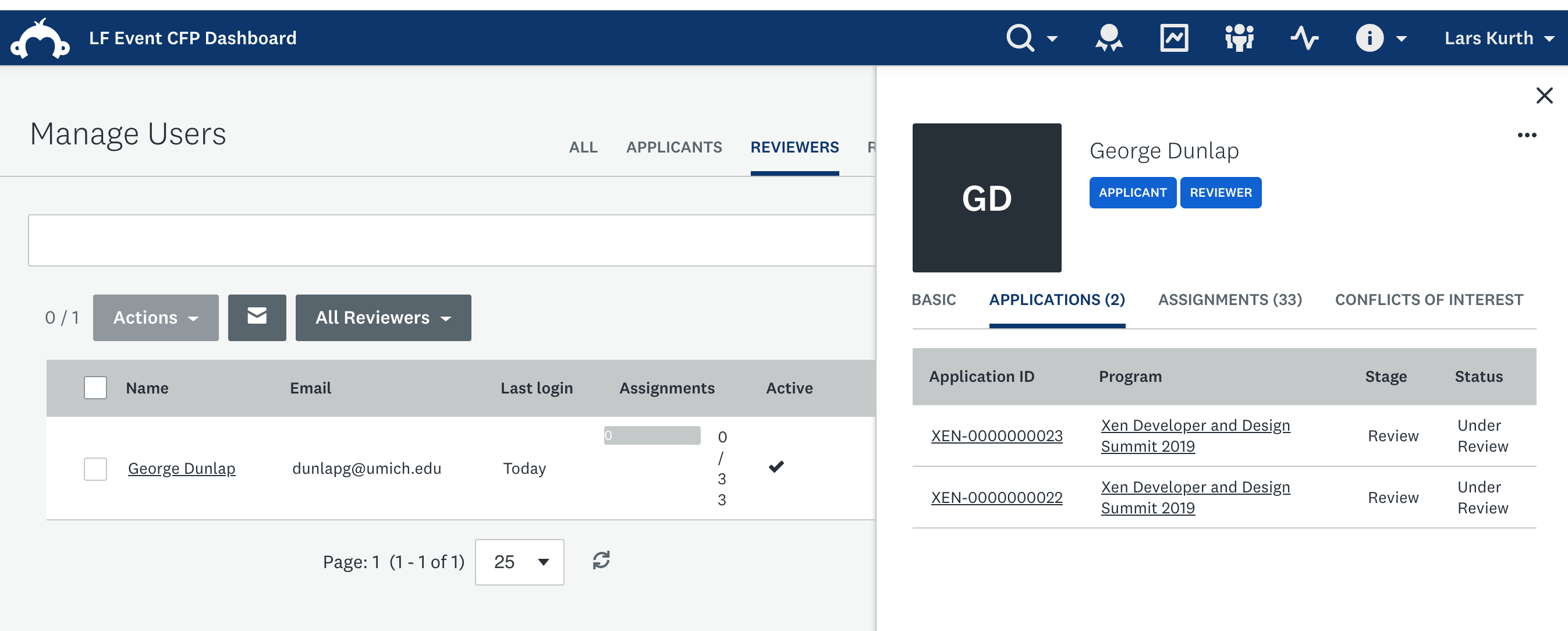Open the Lars Kurth account menu
This screenshot has width=1568, height=631.
click(1499, 38)
